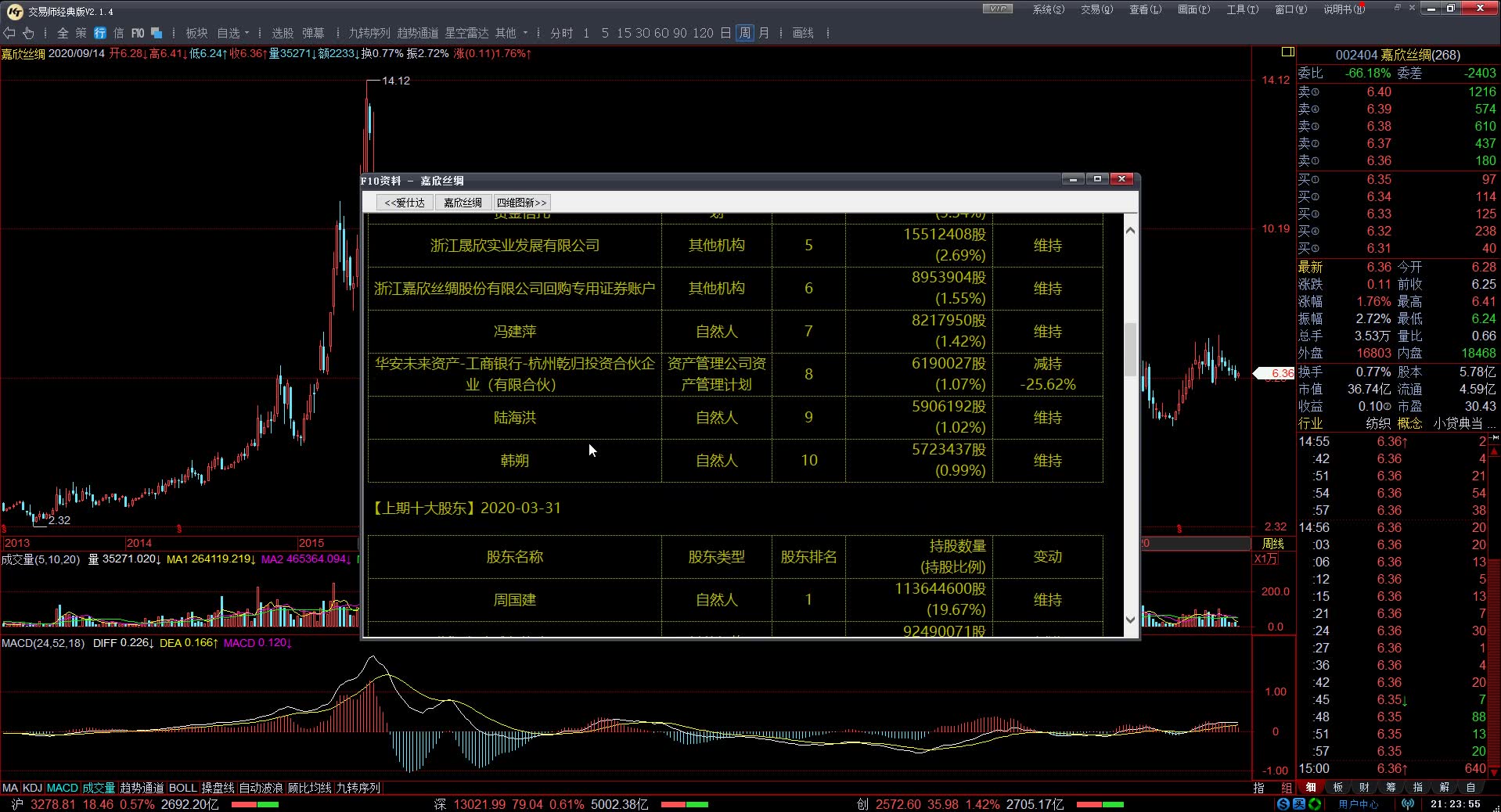
Task: Click the signal antenna status icon
Action: tap(1408, 804)
